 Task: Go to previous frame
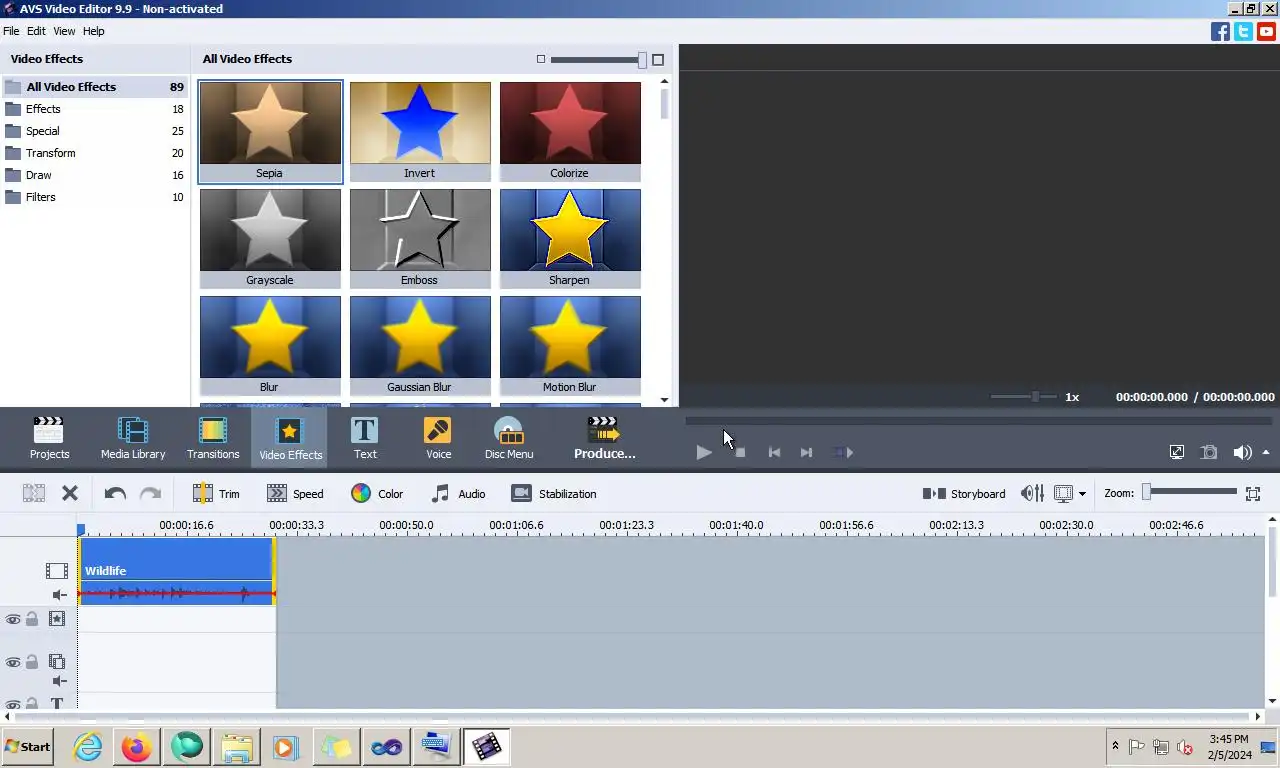click(774, 452)
